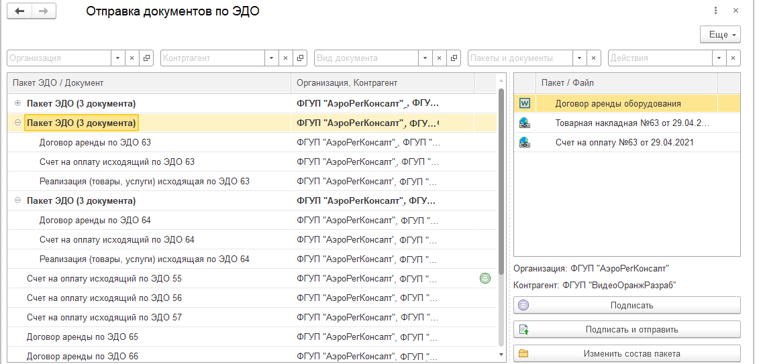This screenshot has height=364, width=761.
Task: Open the three-dot window menu
Action: pos(716,11)
